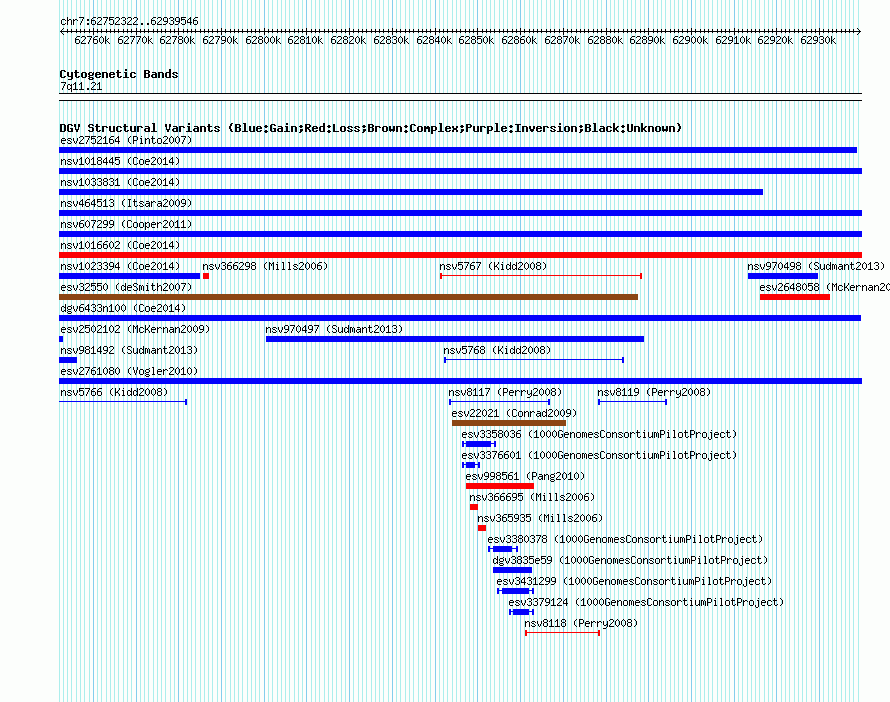Click the 62930k ruler position

tap(817, 40)
